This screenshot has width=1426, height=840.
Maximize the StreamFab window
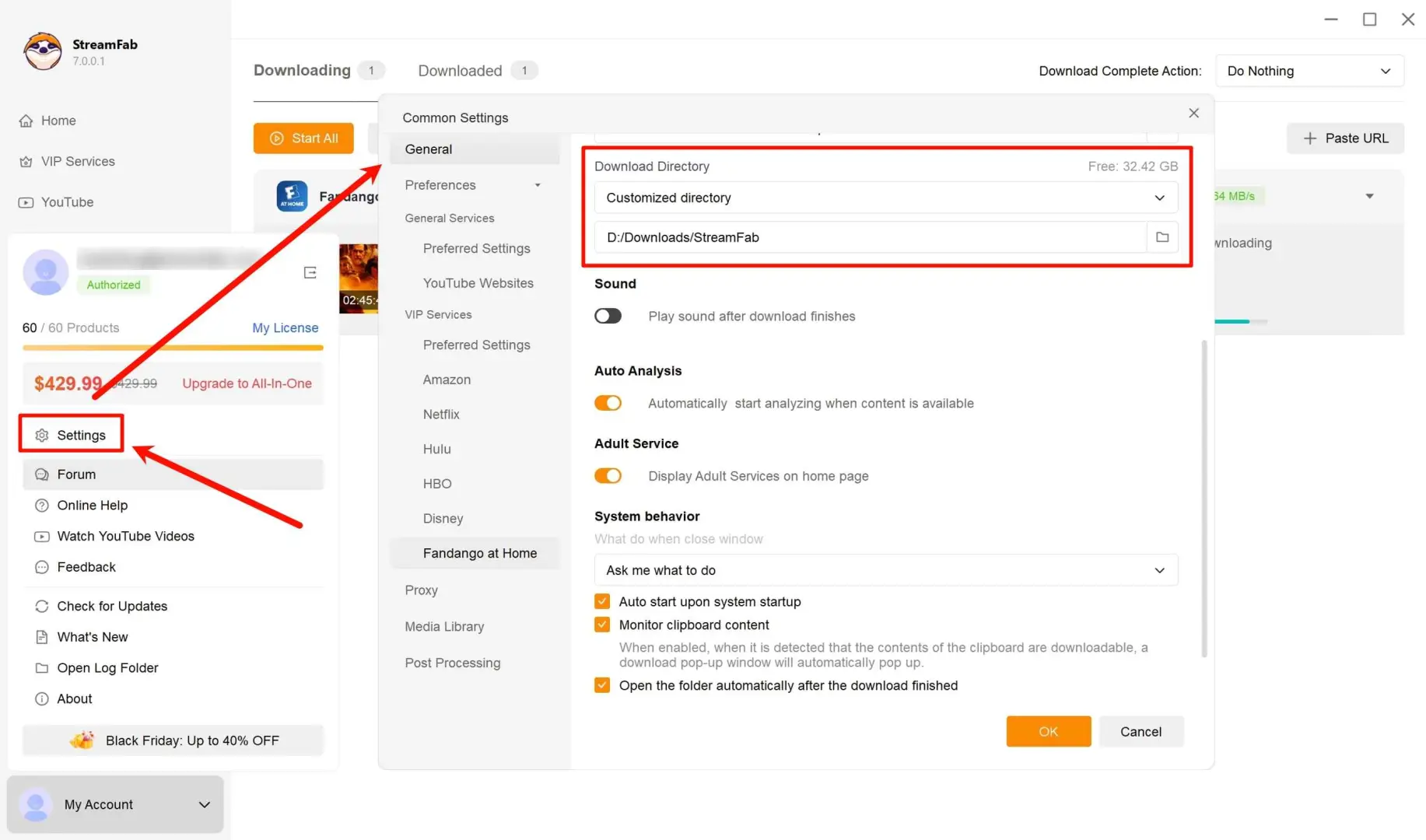click(x=1369, y=19)
